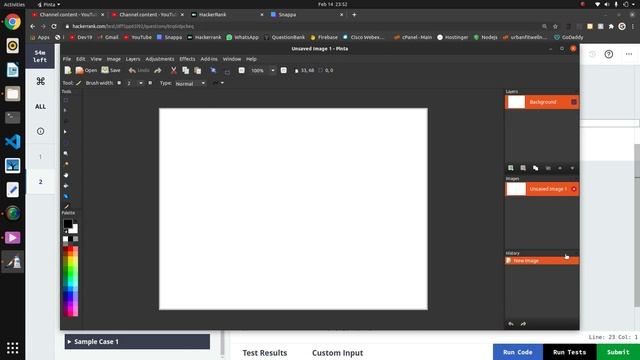Screen dimensions: 640x360
Task: Click the green Submit button
Action: point(618,352)
